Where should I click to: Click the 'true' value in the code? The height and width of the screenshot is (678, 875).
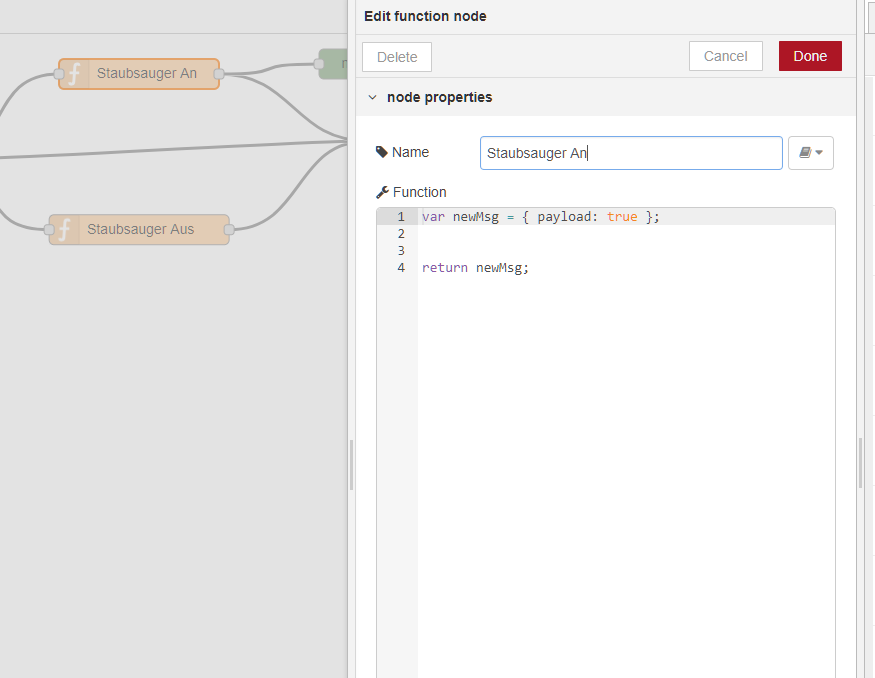click(x=622, y=217)
